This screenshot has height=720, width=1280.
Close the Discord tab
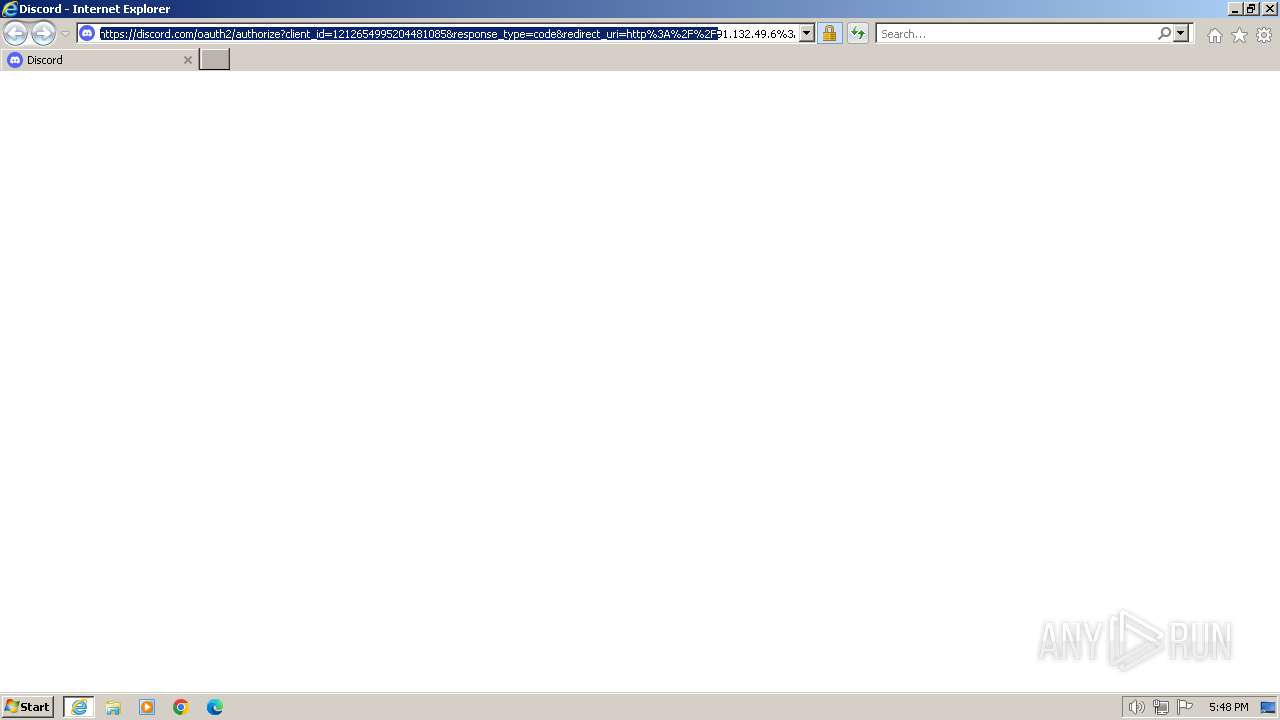pos(187,60)
